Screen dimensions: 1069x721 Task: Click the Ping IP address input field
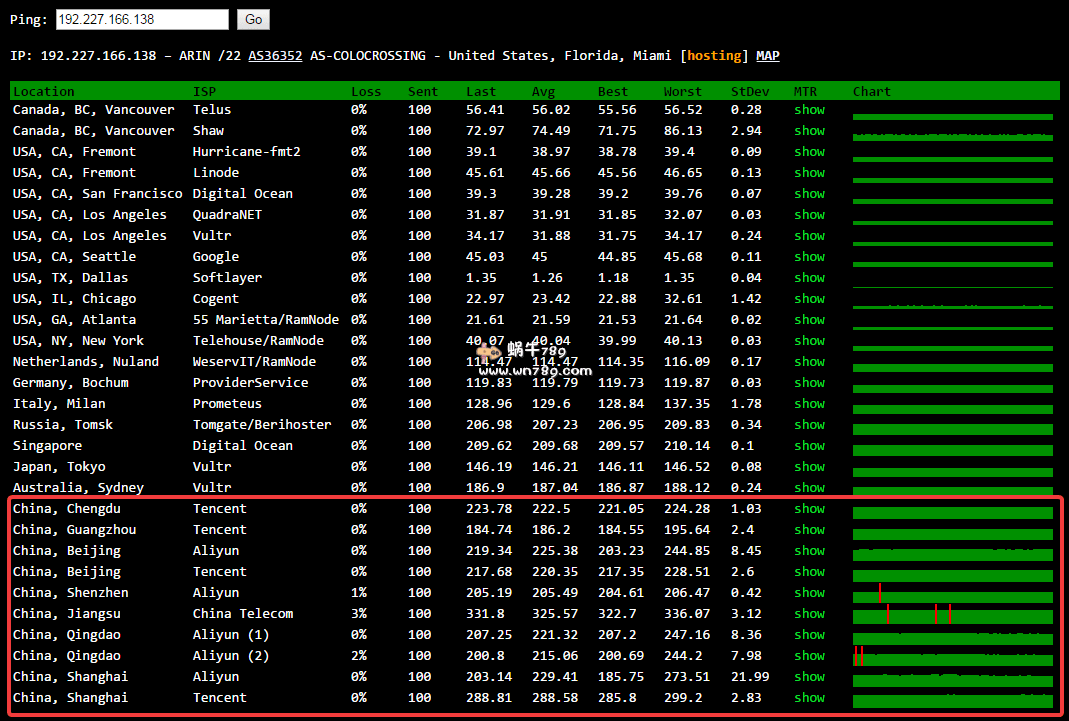coord(141,19)
